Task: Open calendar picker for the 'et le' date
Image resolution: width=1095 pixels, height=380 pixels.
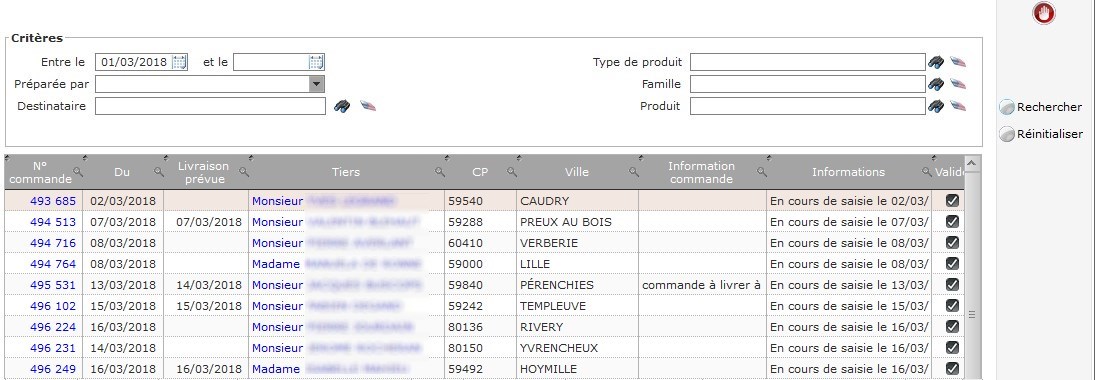Action: coord(316,62)
